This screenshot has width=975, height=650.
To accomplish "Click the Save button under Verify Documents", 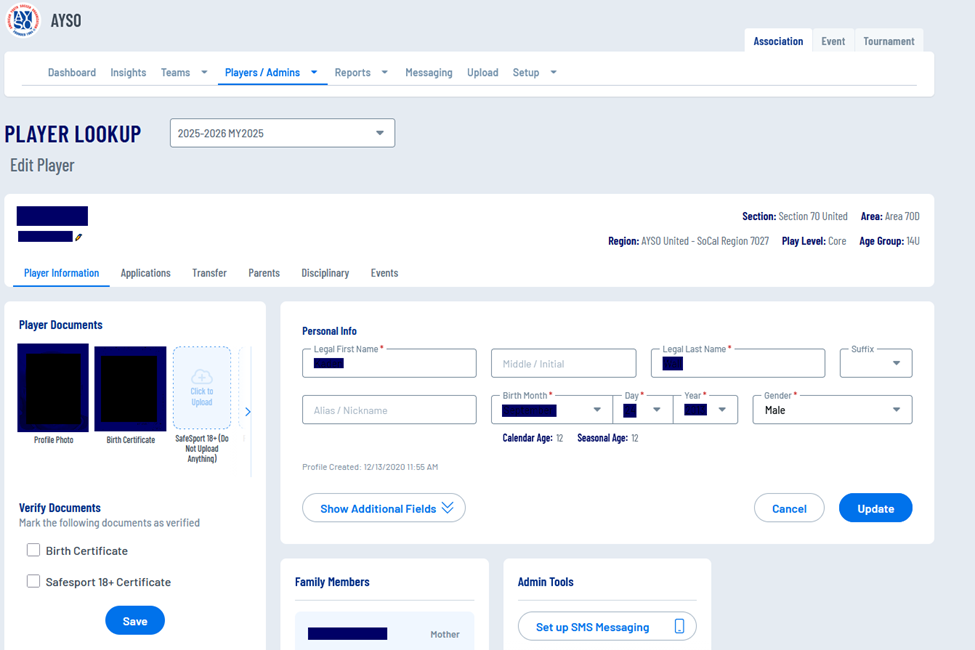I will pos(135,621).
